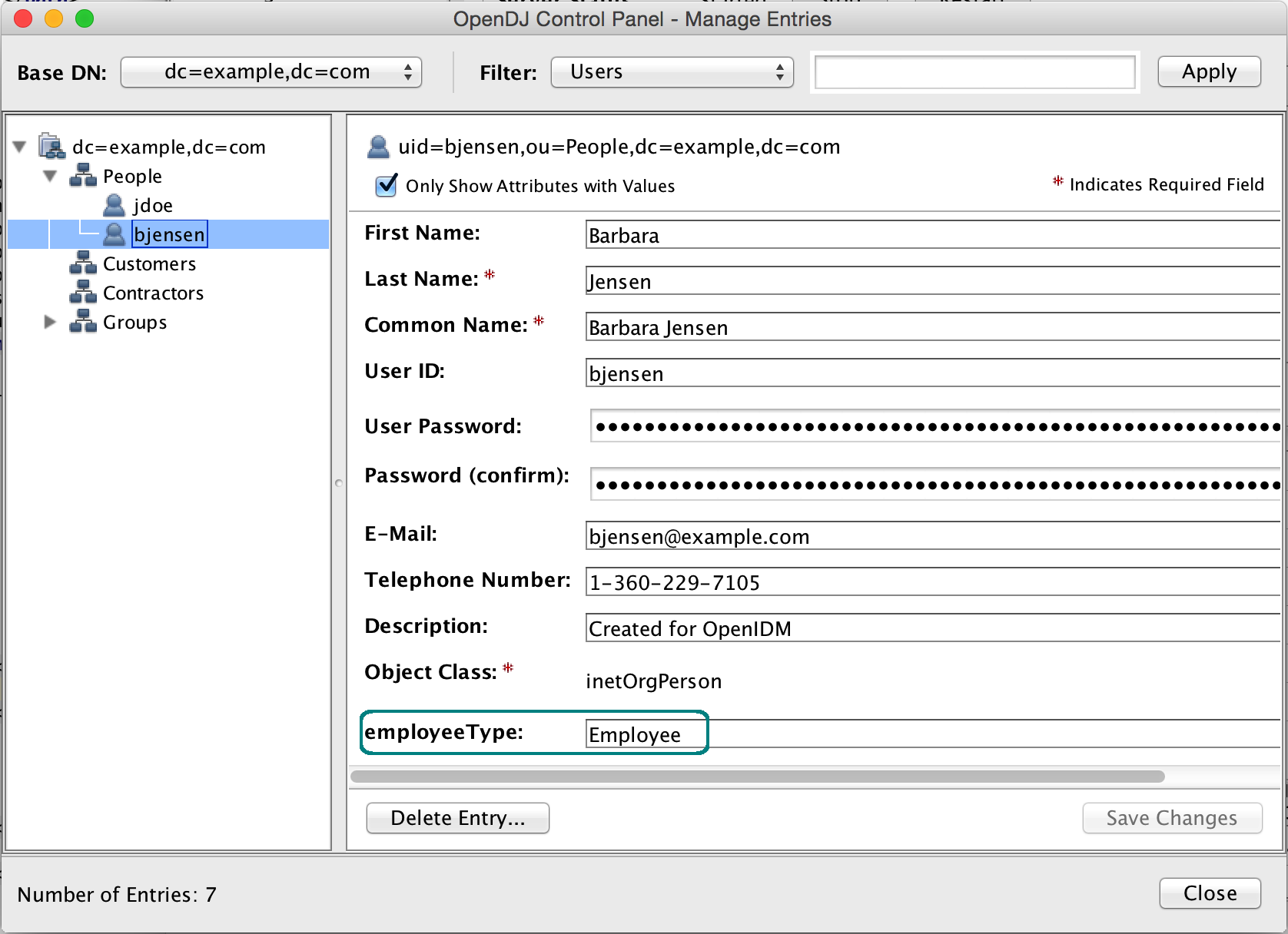Image resolution: width=1288 pixels, height=934 pixels.
Task: Click the entry DN text uid=bjensen,ou=People
Action: pyautogui.click(x=619, y=147)
